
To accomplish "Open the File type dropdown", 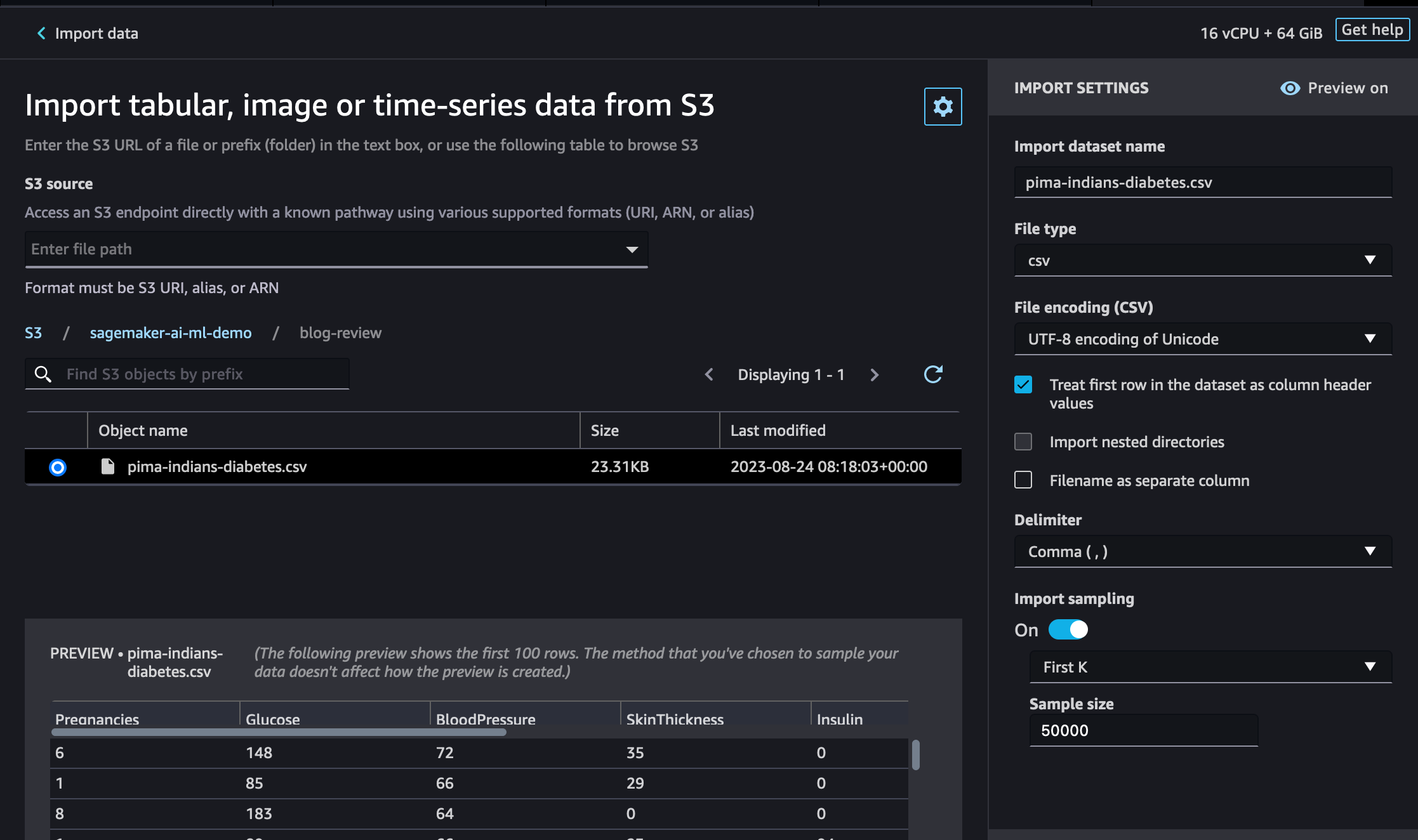I will [x=1202, y=260].
